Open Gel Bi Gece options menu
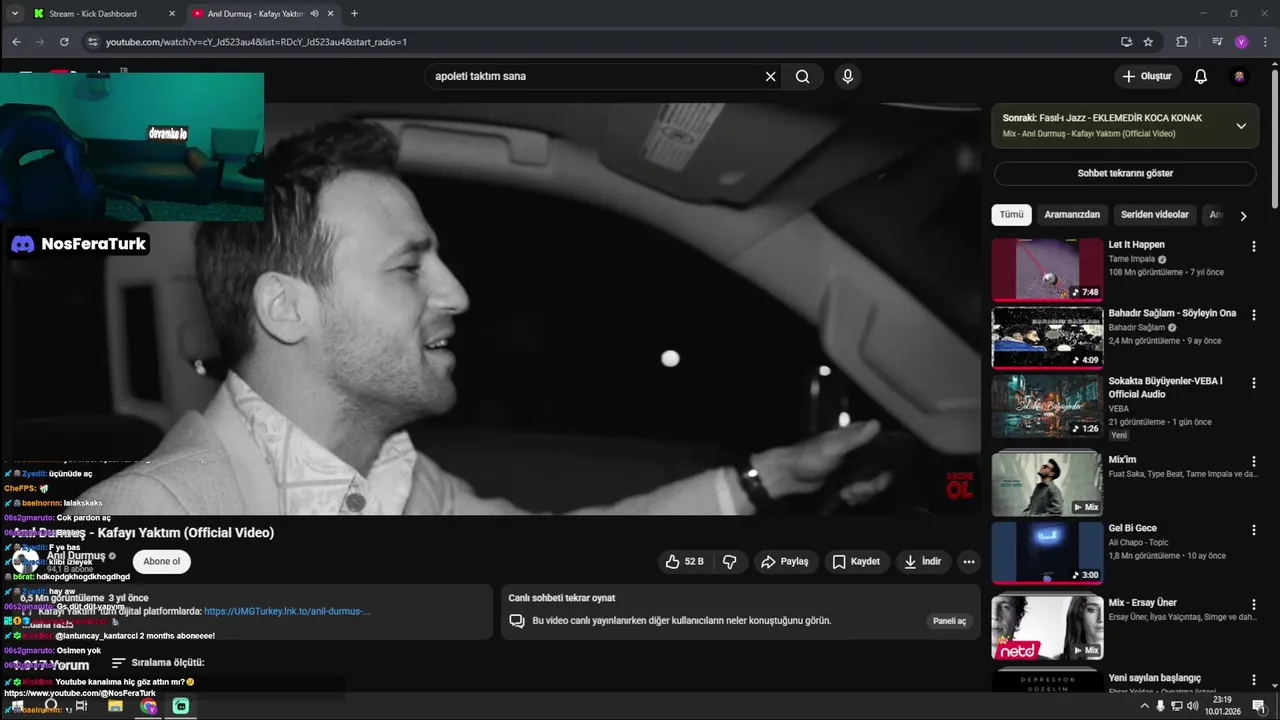This screenshot has height=720, width=1280. click(x=1253, y=530)
